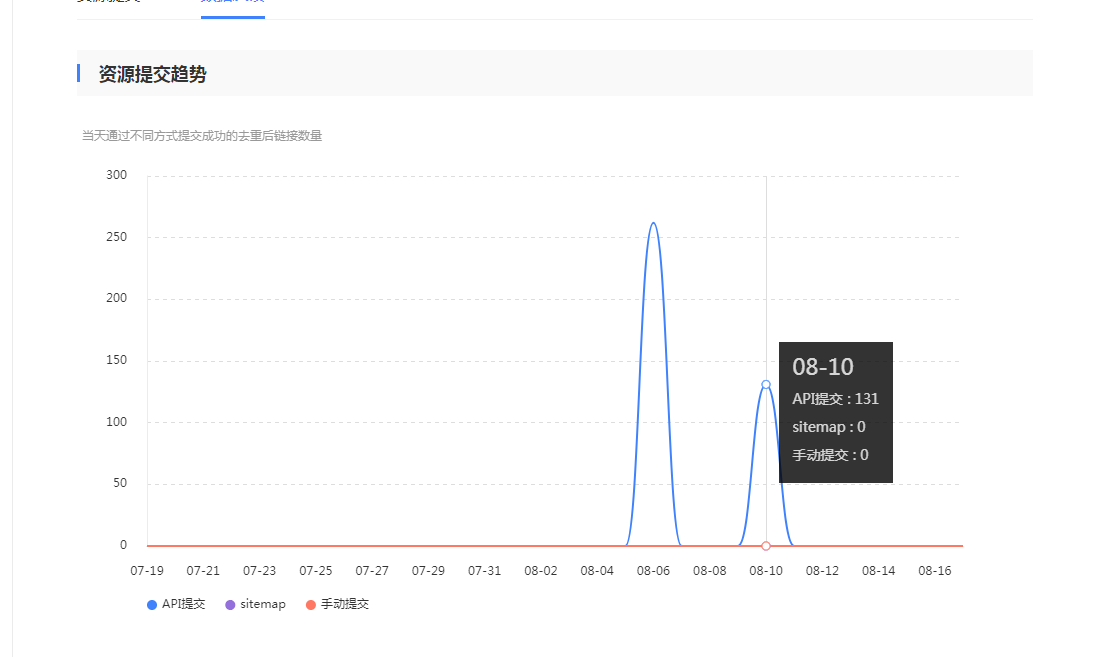Click the tooltip line API提交 : 131
Screen dimensions: 1100x657
click(835, 398)
